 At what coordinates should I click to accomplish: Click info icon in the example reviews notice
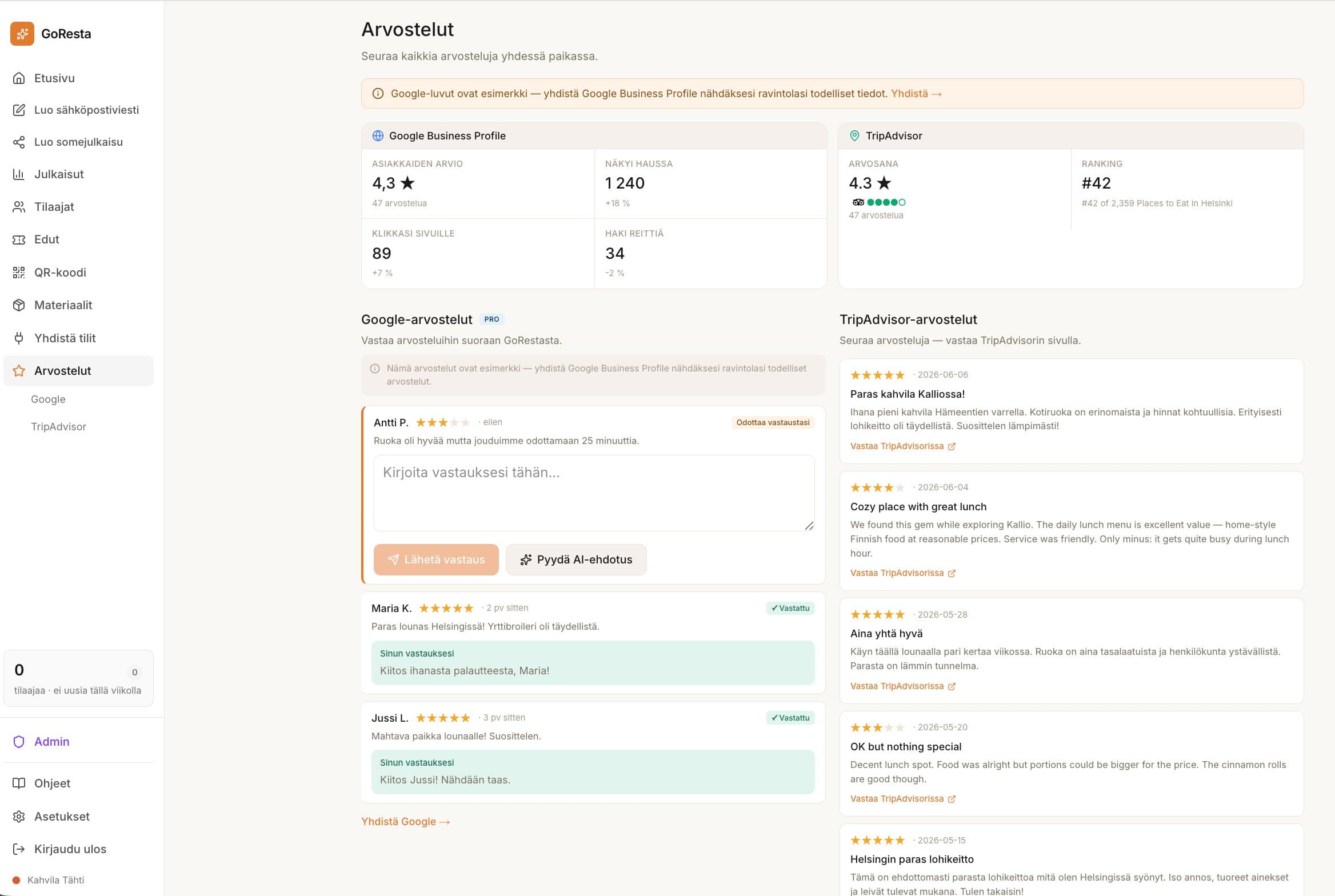375,369
